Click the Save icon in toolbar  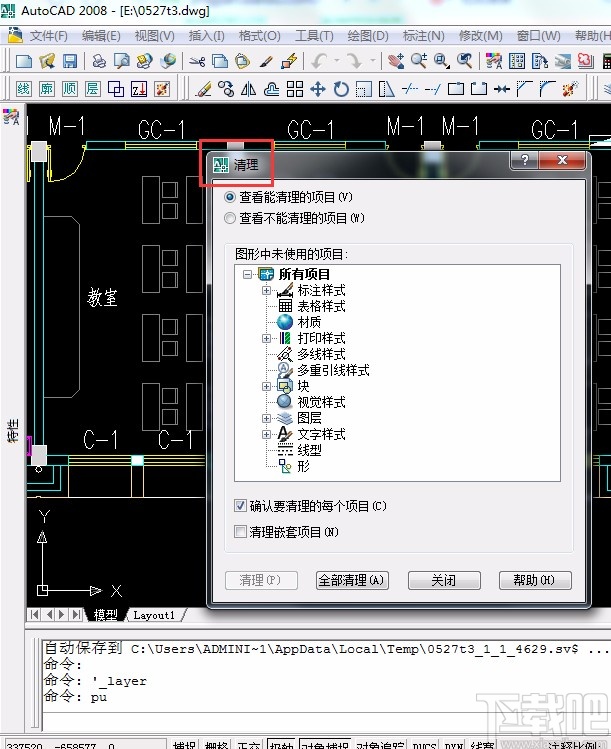(x=70, y=61)
